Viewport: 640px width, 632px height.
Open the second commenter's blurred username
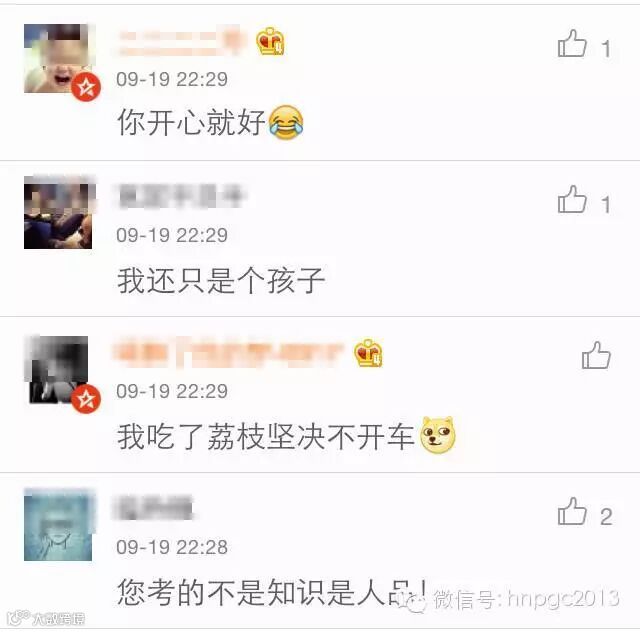(x=180, y=197)
